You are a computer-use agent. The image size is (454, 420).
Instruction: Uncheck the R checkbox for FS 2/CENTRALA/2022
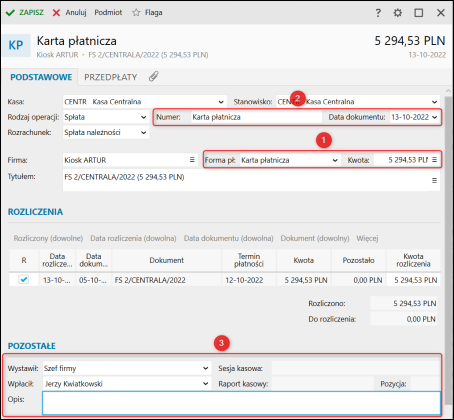coord(24,279)
